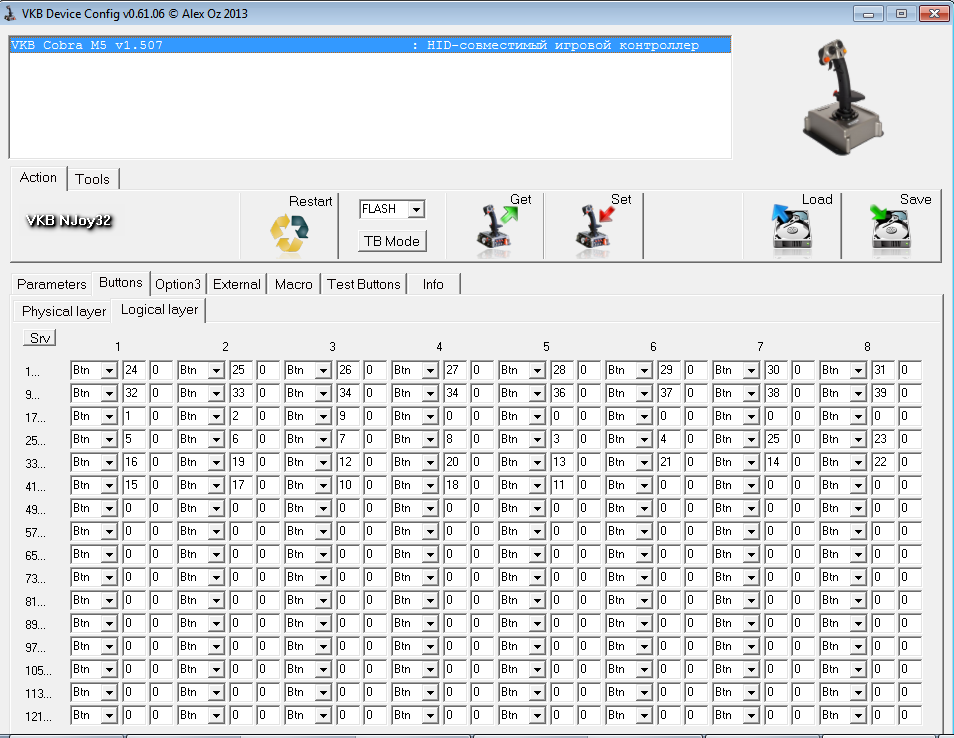The image size is (954, 738).
Task: Minimize the VKB Device Config window
Action: 869,14
